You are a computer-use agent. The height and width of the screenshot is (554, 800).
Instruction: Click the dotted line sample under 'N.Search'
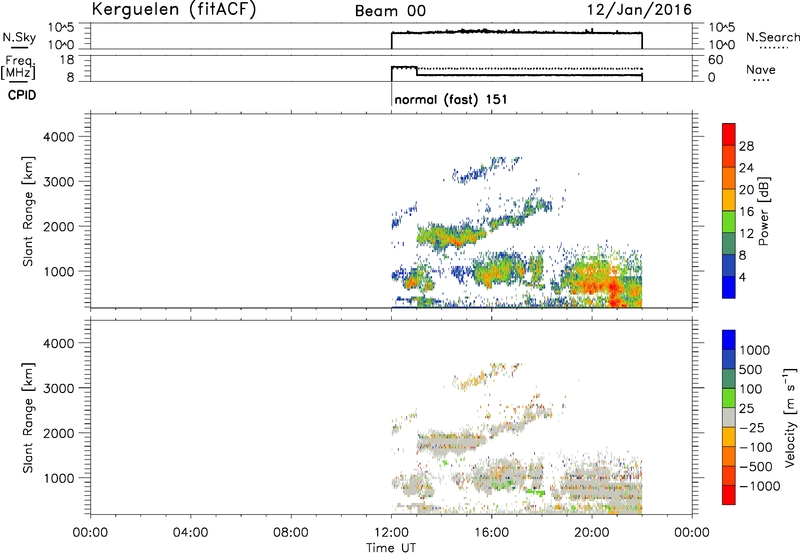pos(774,48)
